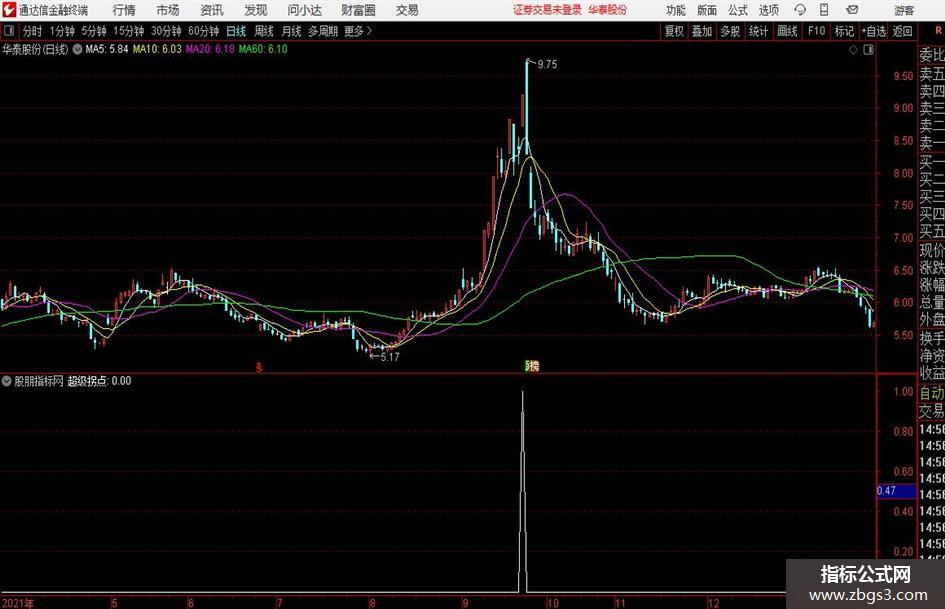Click the 多股 multi-stock button
Screen dimensions: 945x609
click(x=730, y=31)
